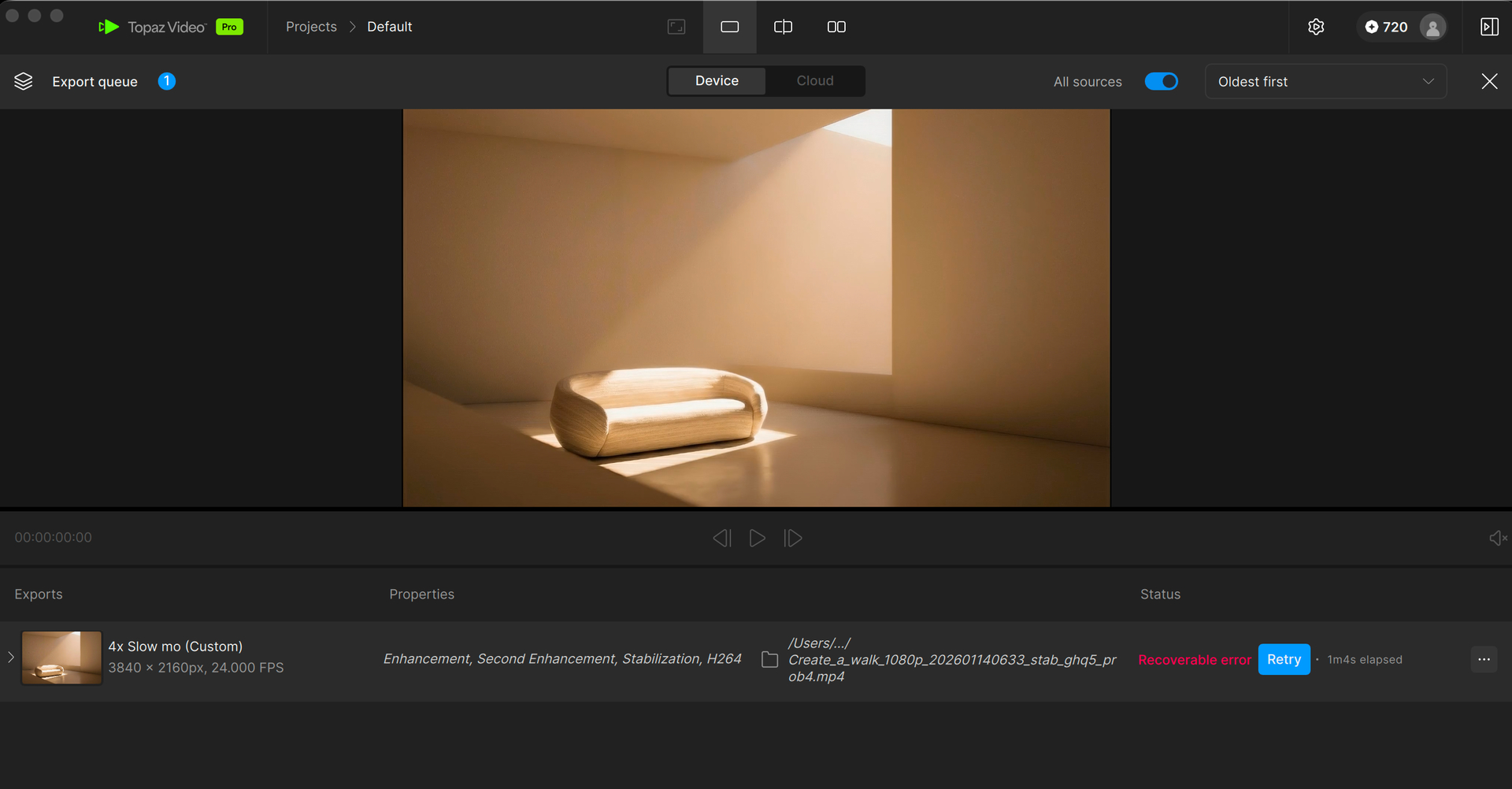1512x789 pixels.
Task: Step forward one frame
Action: point(793,538)
